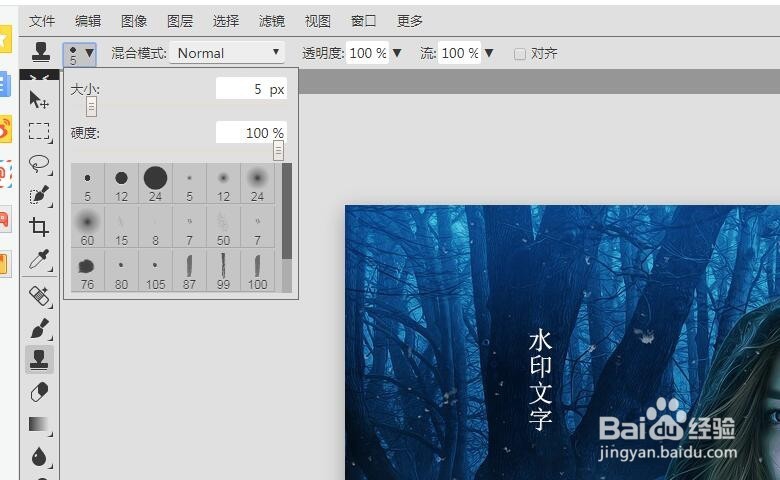Open the 滤镜 menu
The height and width of the screenshot is (480, 780).
(x=272, y=21)
